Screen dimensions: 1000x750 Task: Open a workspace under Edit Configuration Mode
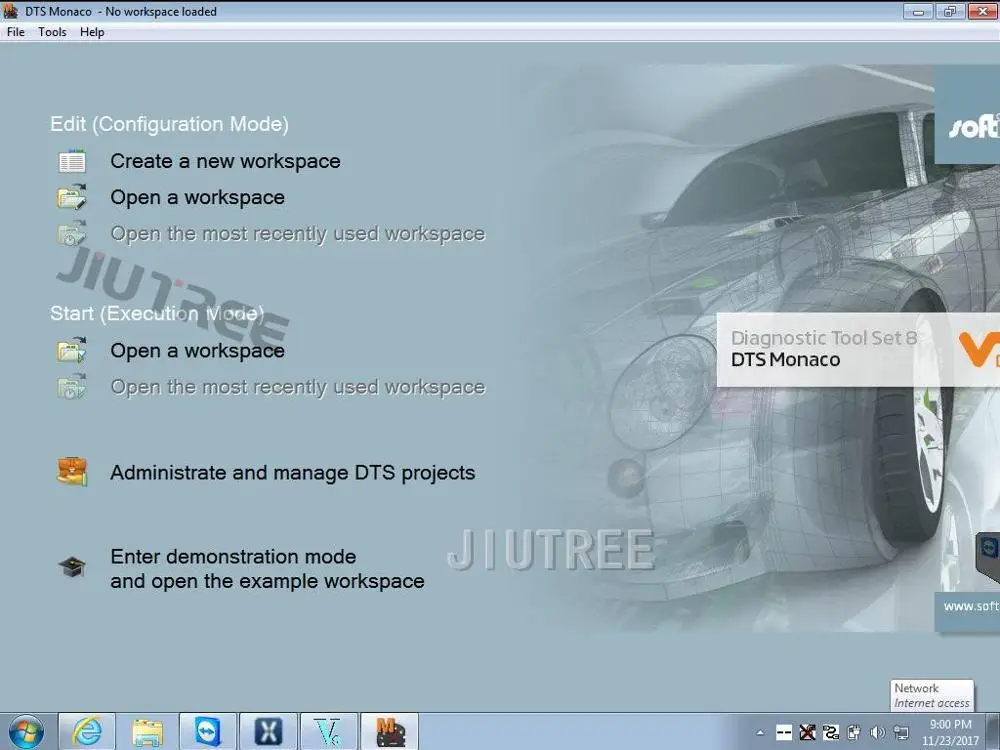click(198, 198)
